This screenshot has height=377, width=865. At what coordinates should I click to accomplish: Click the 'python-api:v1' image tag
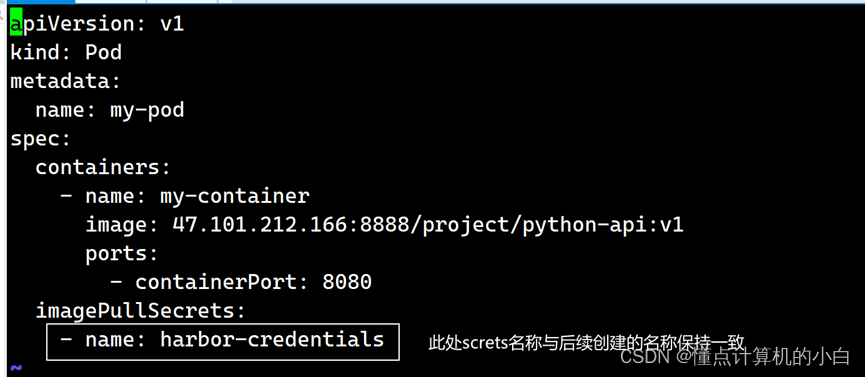pos(603,225)
